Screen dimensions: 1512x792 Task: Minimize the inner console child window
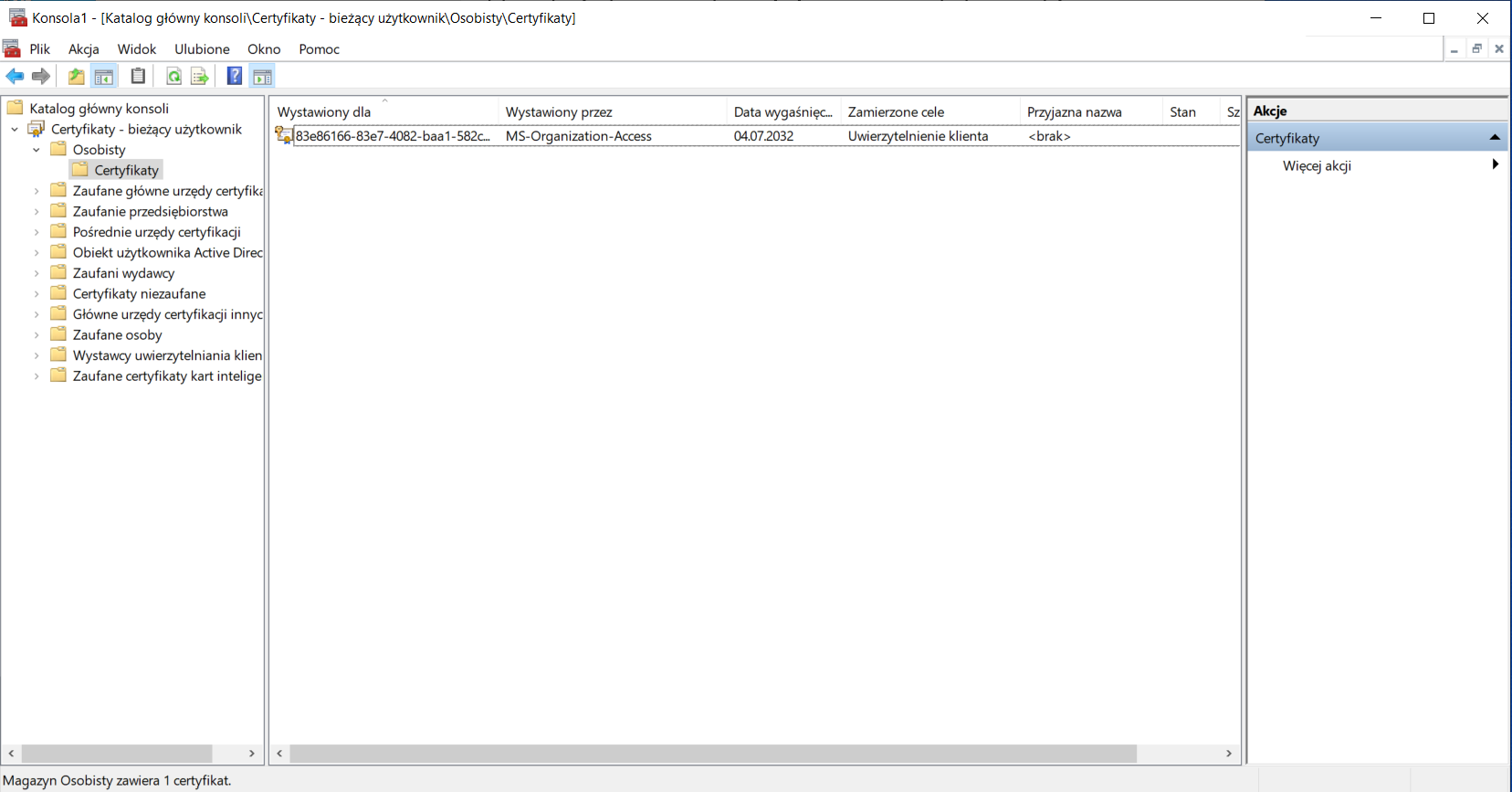pos(1454,49)
